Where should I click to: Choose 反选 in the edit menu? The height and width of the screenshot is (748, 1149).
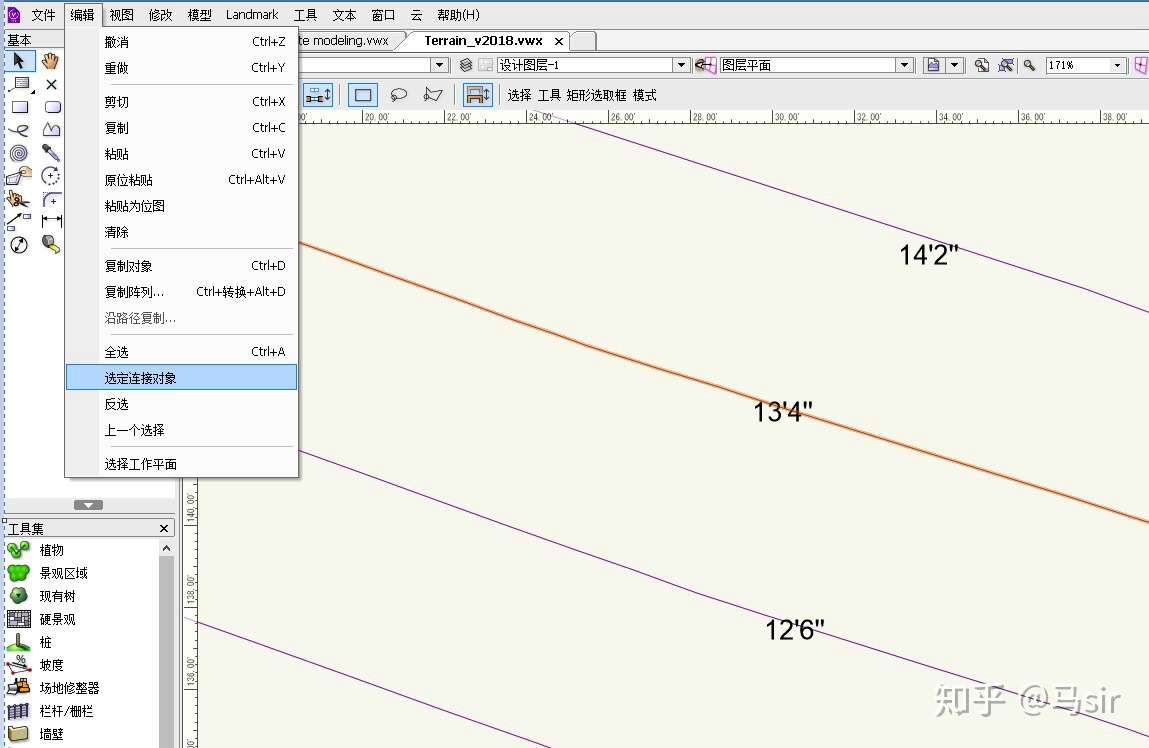click(181, 404)
